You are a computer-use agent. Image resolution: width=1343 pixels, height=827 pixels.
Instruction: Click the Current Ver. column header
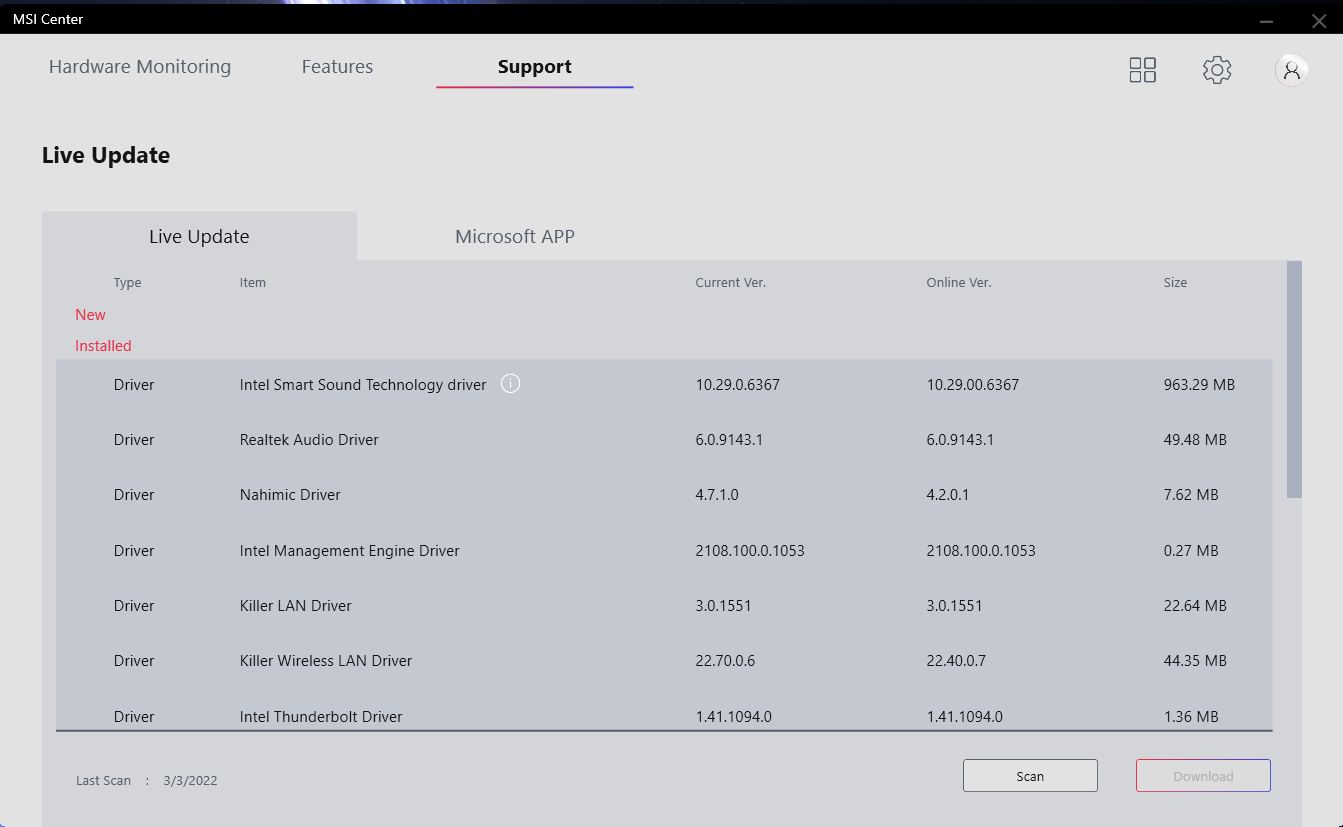[731, 283]
